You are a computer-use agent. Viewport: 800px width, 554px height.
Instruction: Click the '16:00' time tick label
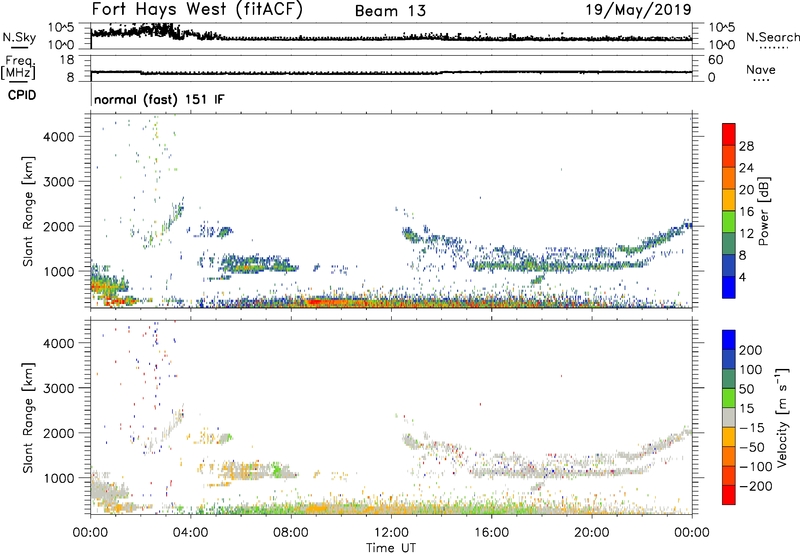(x=491, y=533)
